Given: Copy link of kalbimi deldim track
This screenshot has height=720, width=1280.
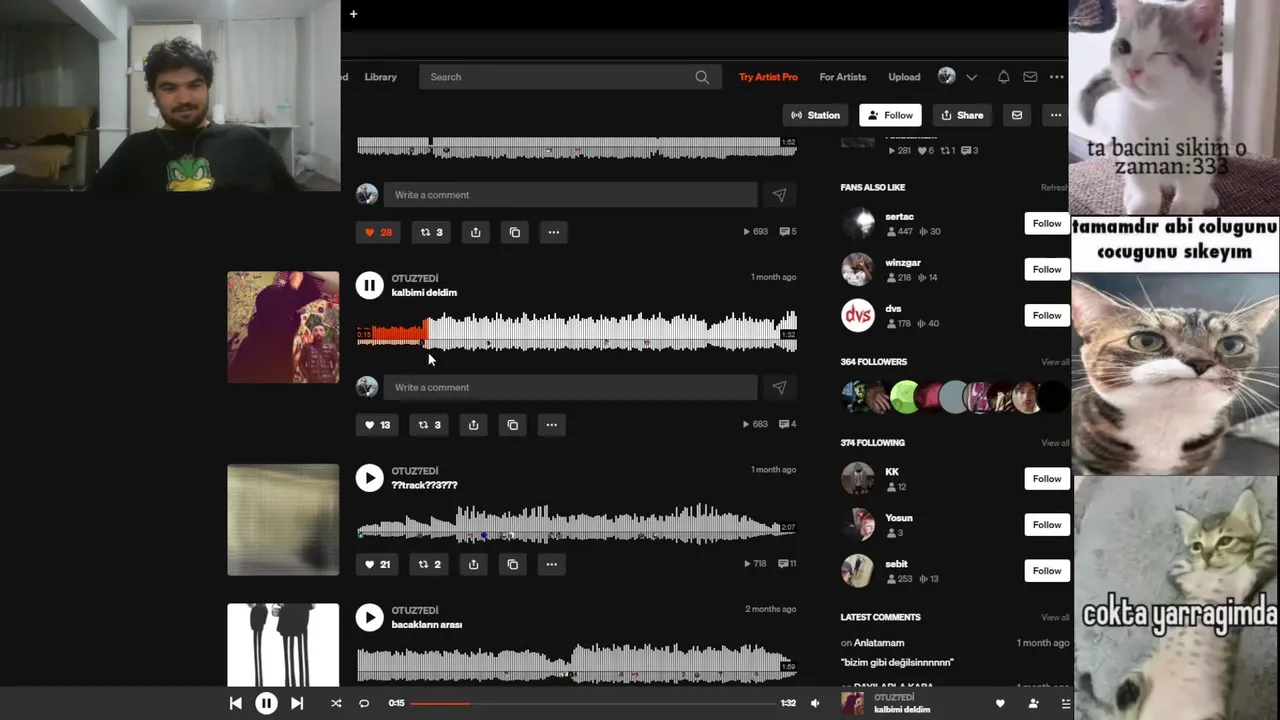Looking at the screenshot, I should coord(513,425).
